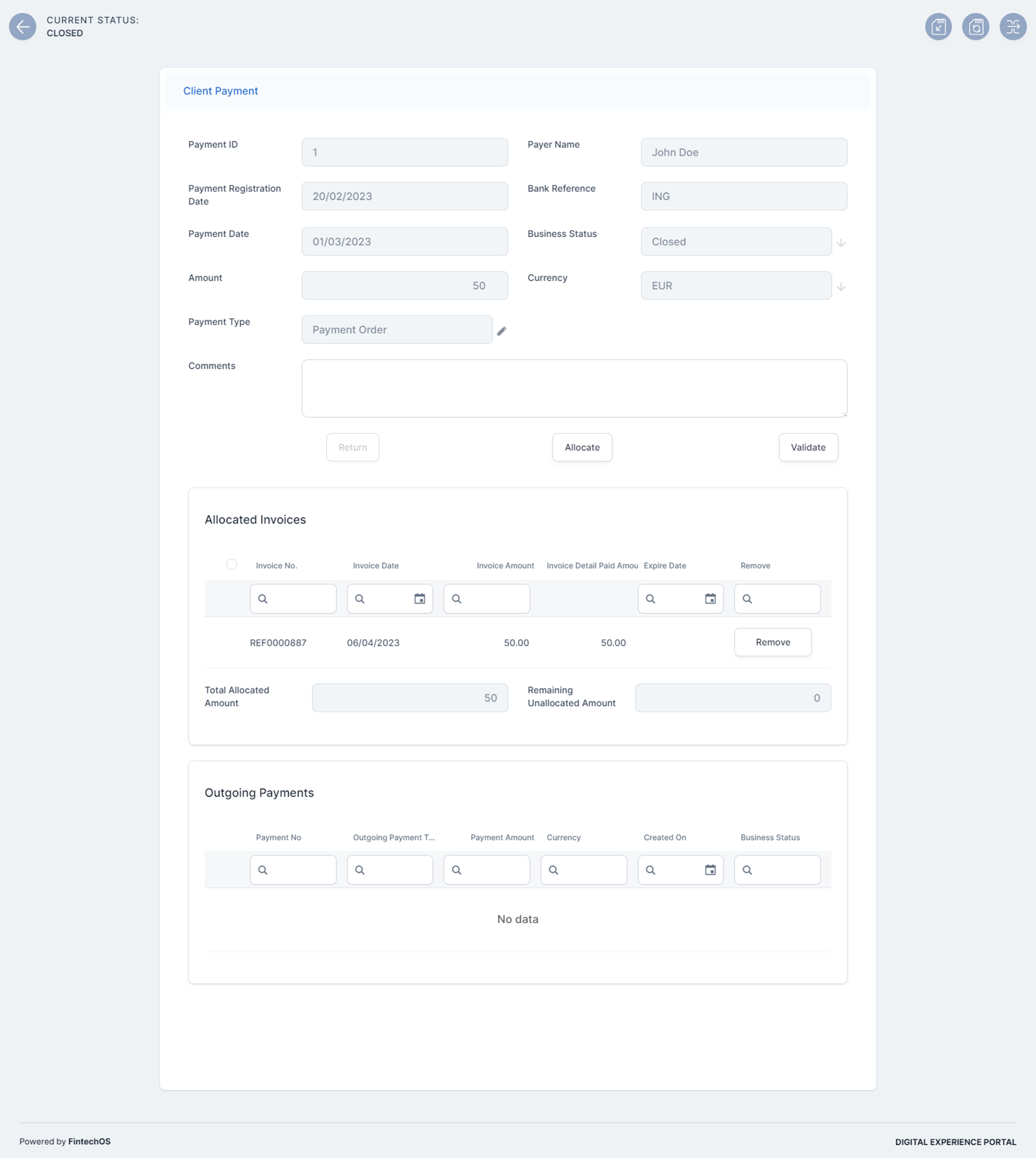Open the Created On filter calendar
1036x1158 pixels.
(710, 869)
